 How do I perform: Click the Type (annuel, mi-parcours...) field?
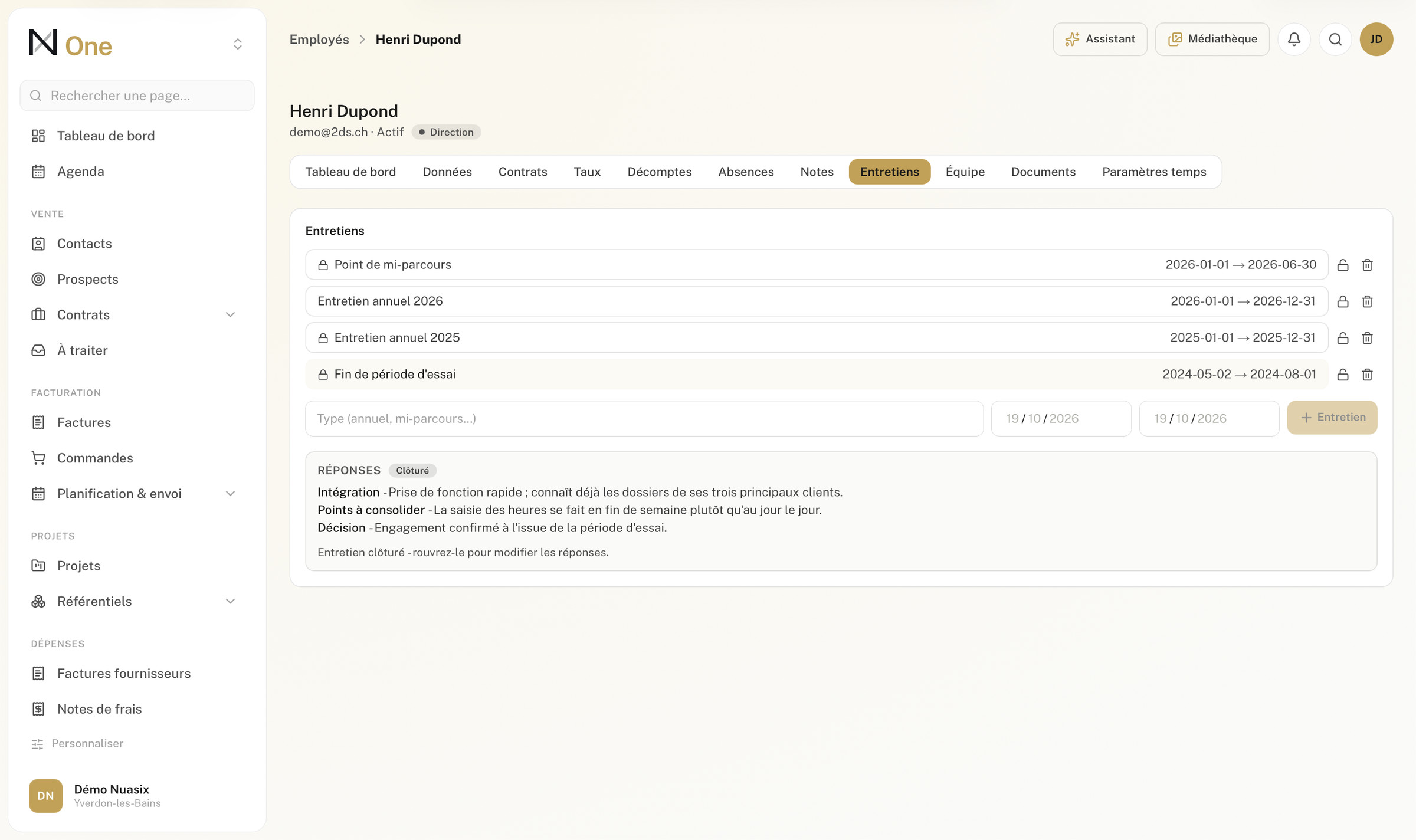[644, 419]
